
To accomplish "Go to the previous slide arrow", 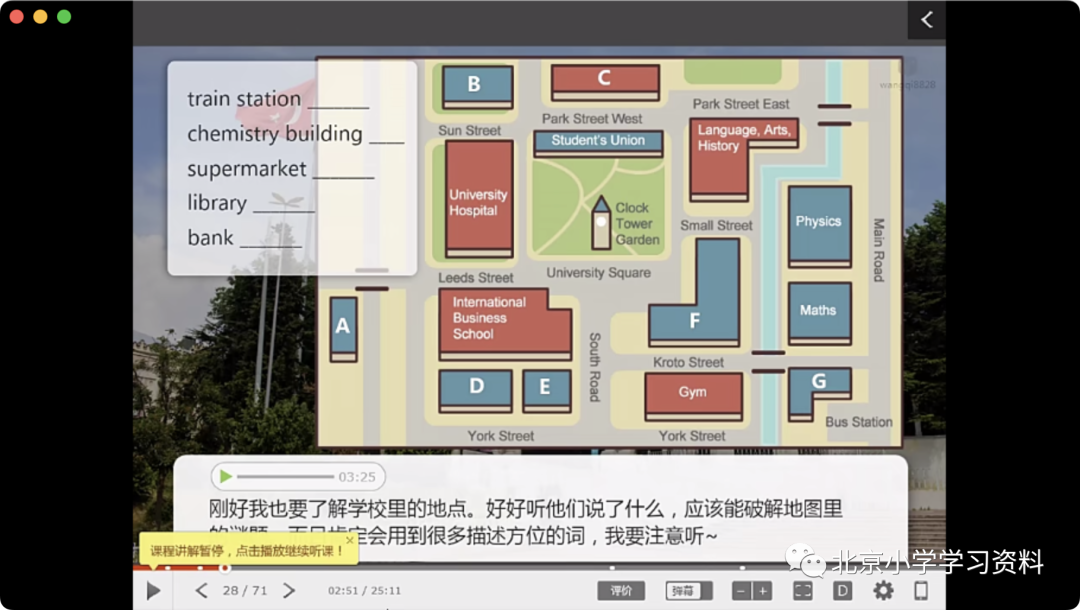I will pyautogui.click(x=201, y=590).
